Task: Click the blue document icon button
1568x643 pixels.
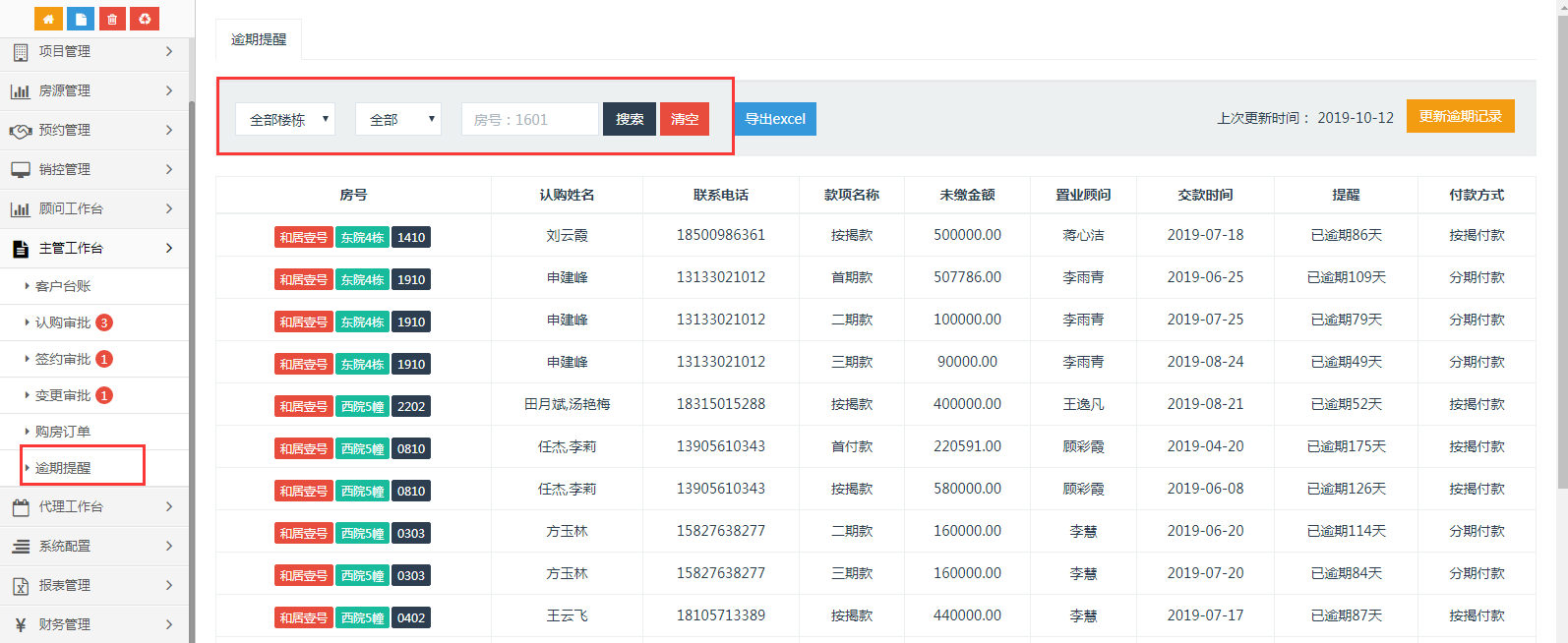Action: tap(81, 19)
